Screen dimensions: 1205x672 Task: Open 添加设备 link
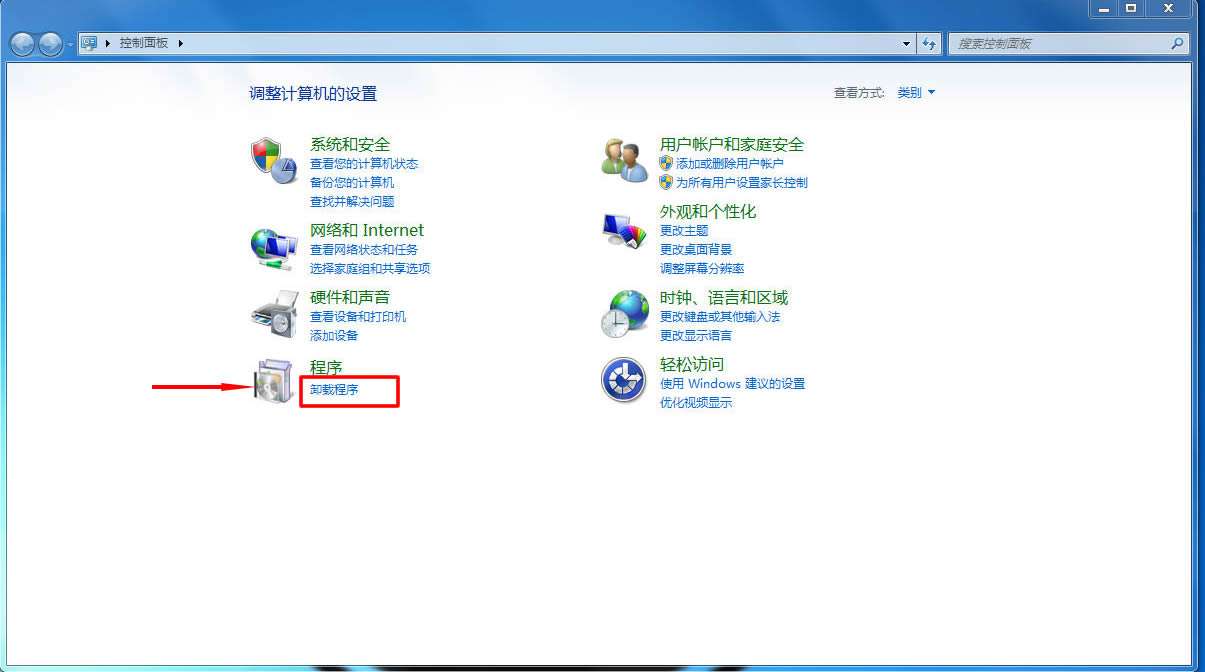tap(334, 335)
